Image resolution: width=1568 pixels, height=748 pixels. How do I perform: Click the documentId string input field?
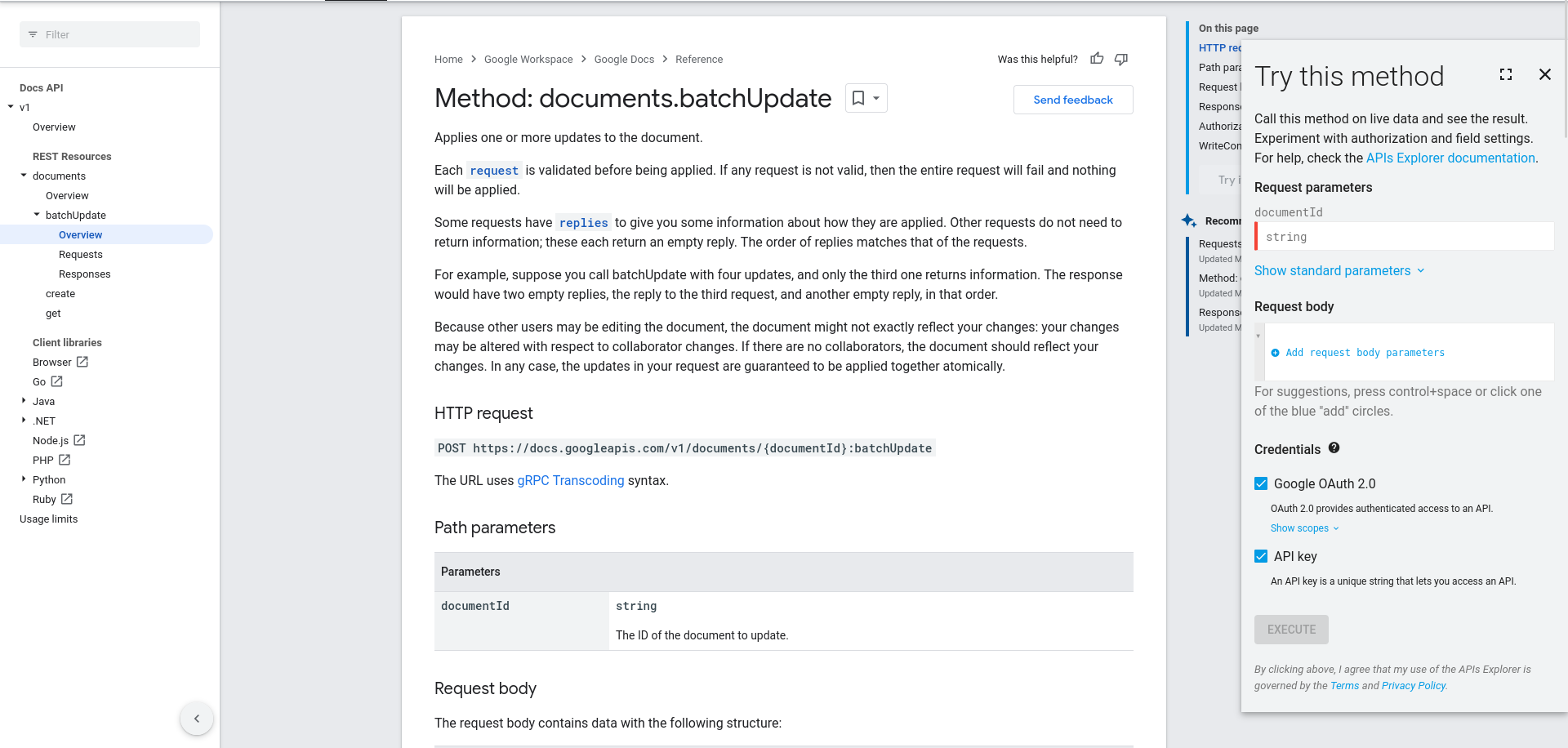coord(1405,236)
